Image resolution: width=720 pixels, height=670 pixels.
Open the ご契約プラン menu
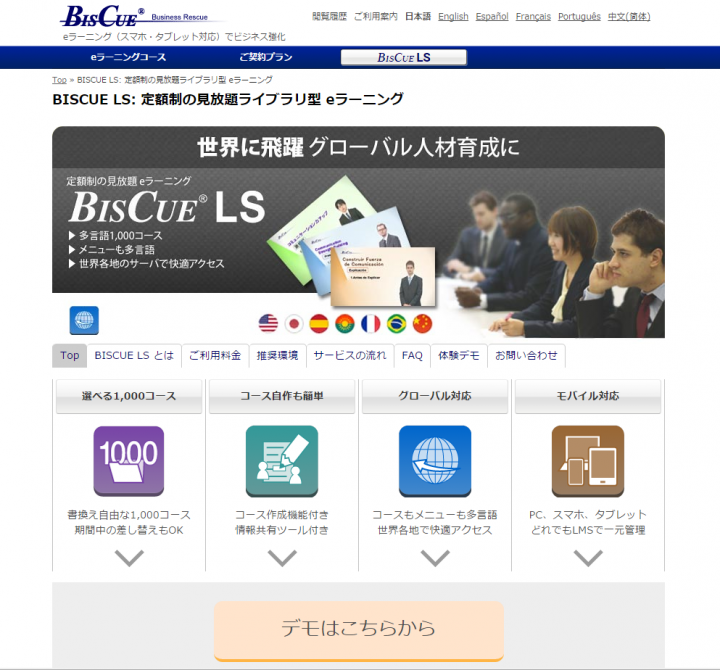[x=266, y=57]
